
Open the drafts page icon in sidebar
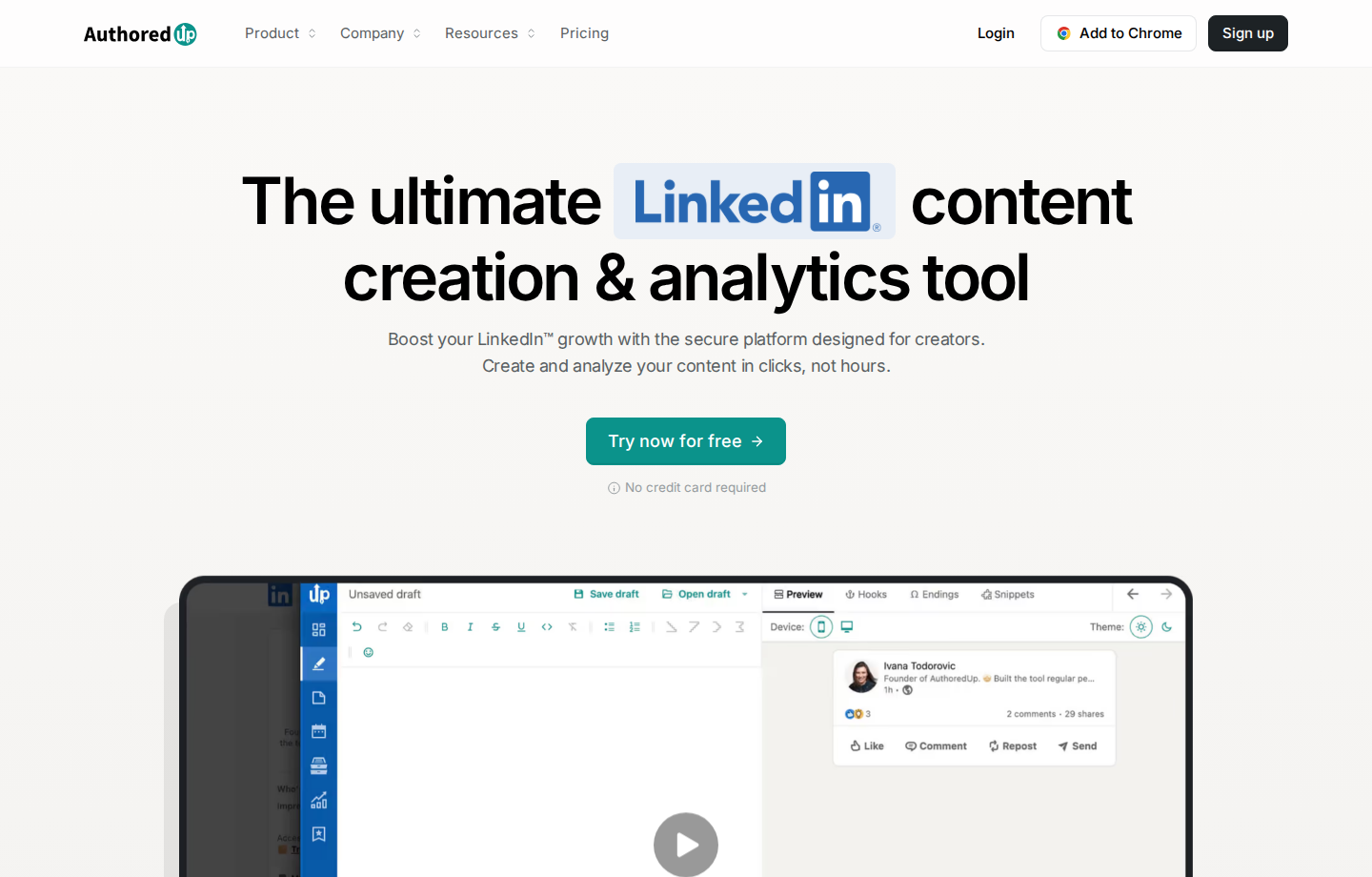[319, 698]
